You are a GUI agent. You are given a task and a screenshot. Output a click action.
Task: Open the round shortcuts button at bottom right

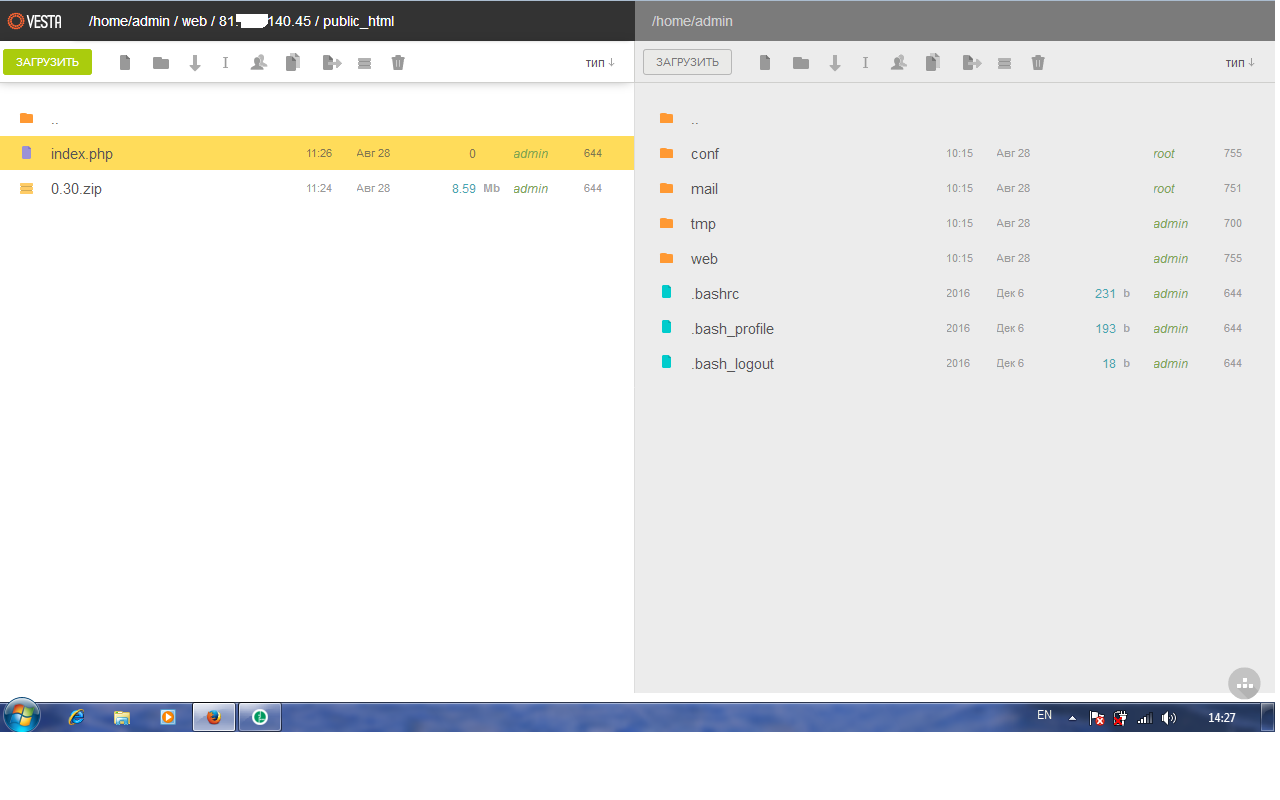tap(1244, 684)
